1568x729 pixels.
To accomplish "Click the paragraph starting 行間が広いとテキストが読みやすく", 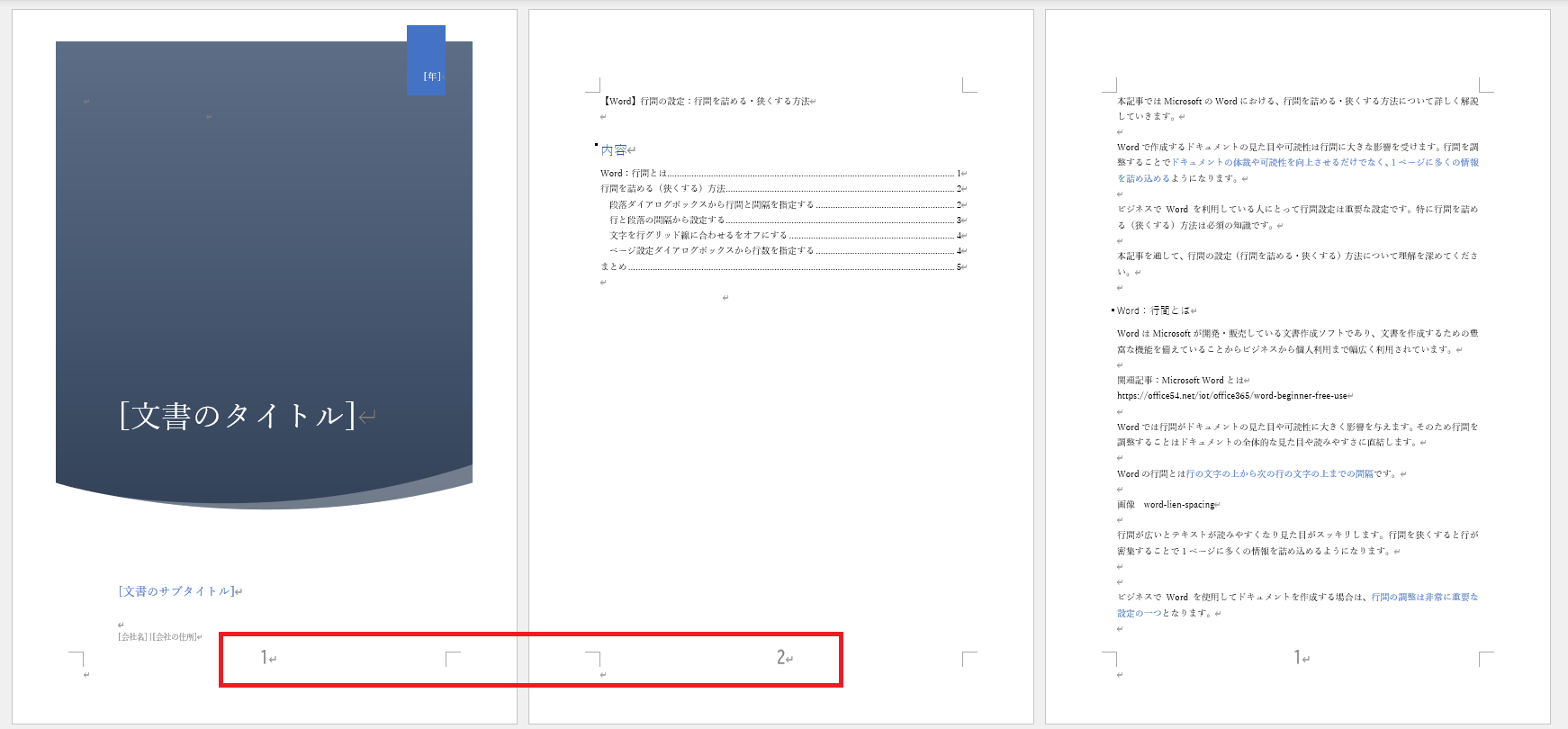I will (x=1298, y=543).
